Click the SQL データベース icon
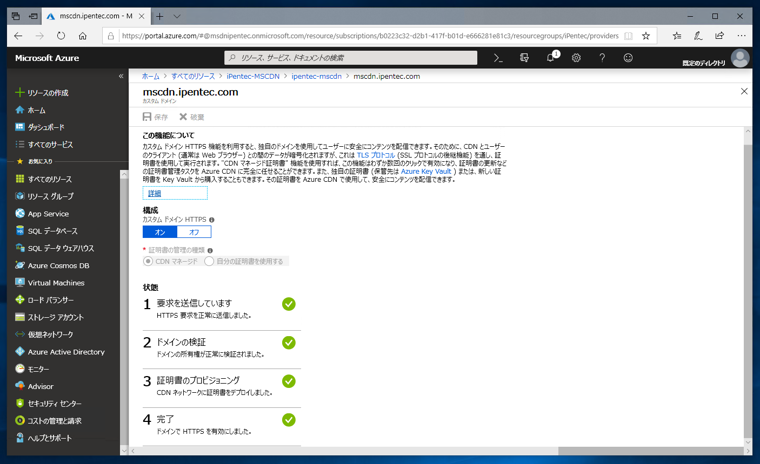This screenshot has width=760, height=464. click(20, 231)
